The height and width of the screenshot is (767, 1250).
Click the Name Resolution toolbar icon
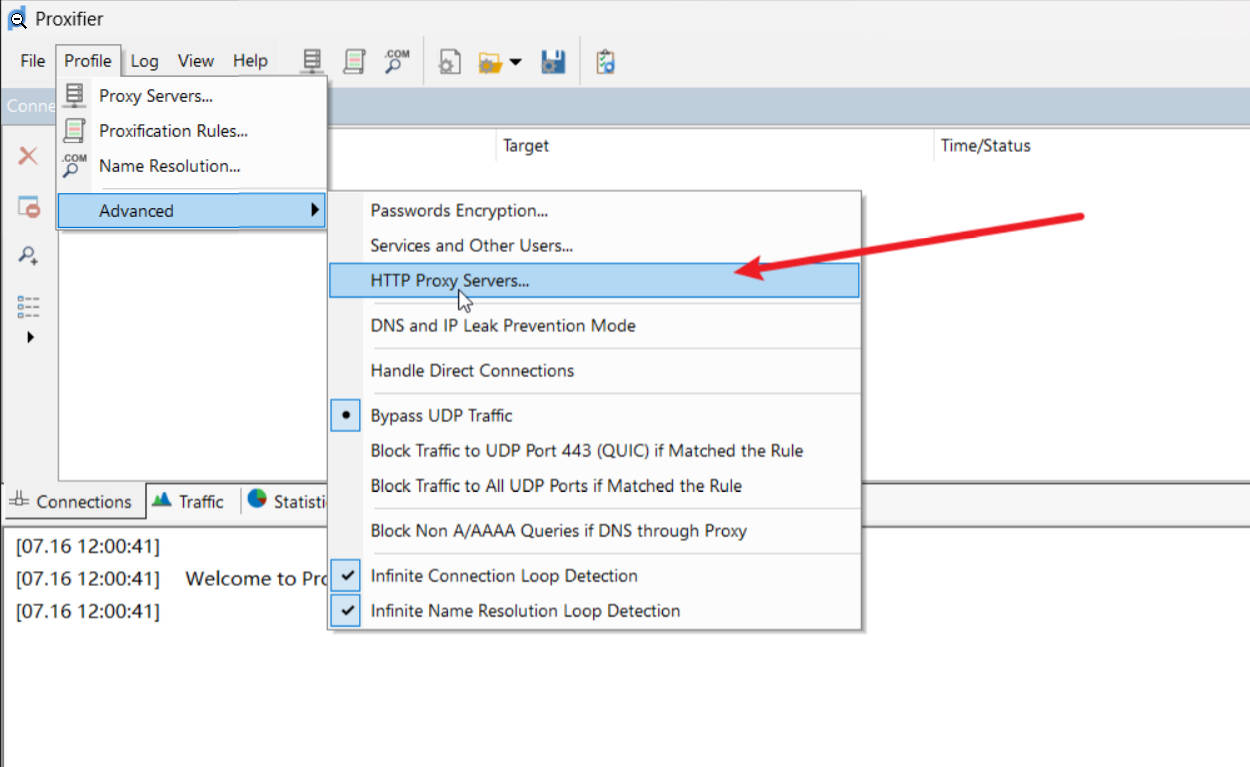coord(397,62)
